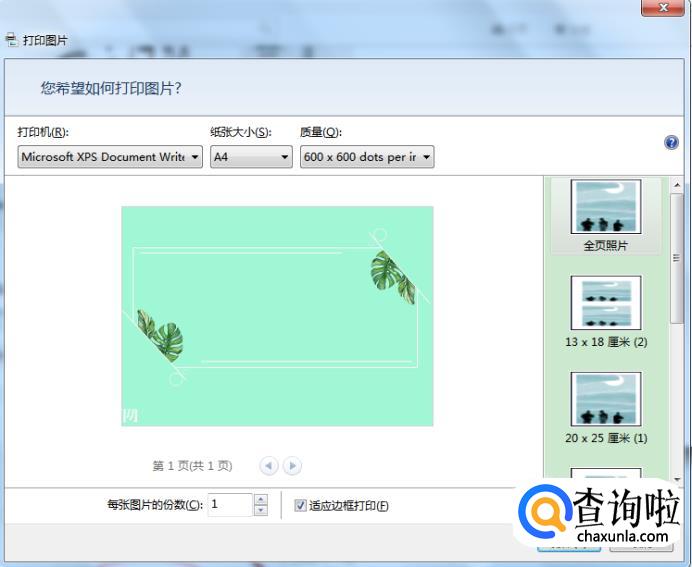This screenshot has height=567, width=692.
Task: Open the help icon for printing
Action: pos(671,143)
